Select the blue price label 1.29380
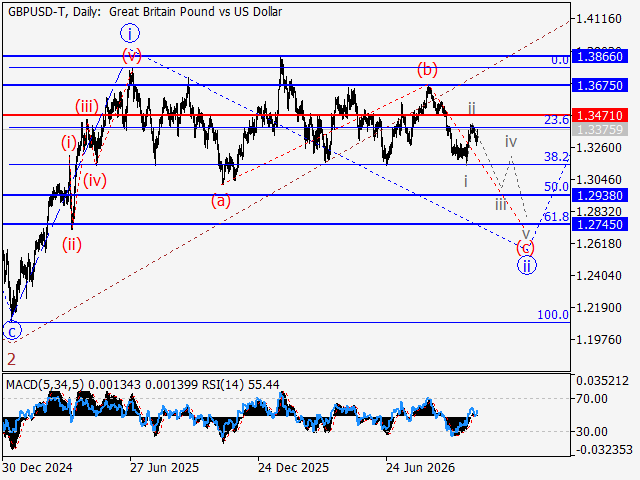 tap(600, 196)
